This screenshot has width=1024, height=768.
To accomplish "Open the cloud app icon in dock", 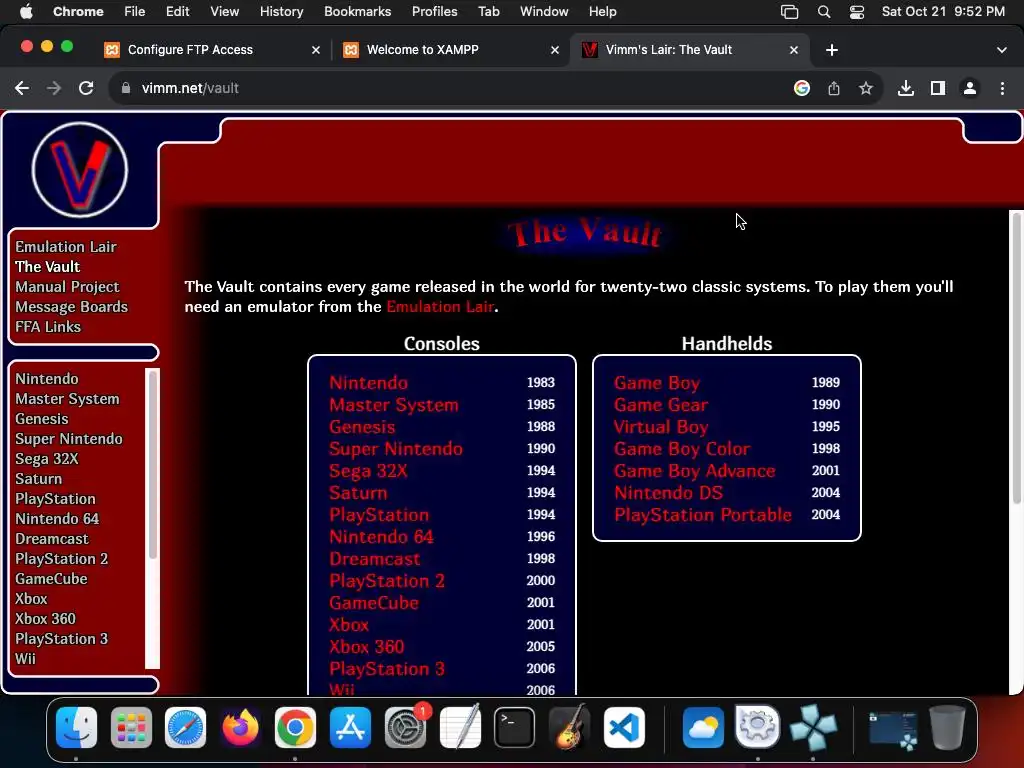I will click(703, 728).
